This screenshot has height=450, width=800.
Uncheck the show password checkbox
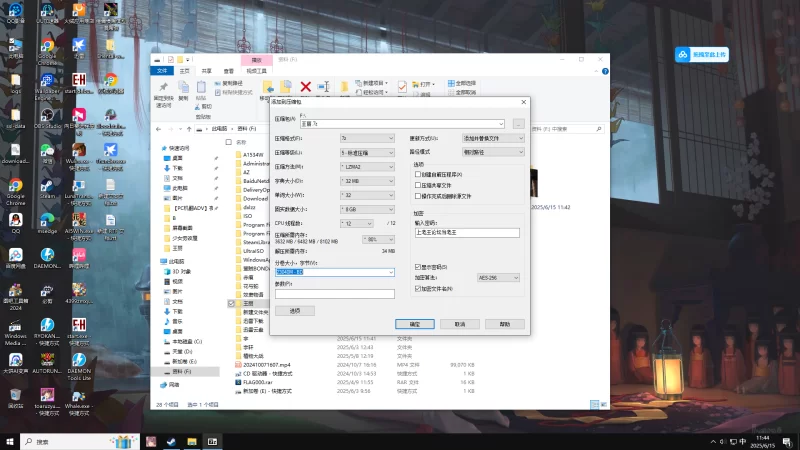pyautogui.click(x=418, y=267)
